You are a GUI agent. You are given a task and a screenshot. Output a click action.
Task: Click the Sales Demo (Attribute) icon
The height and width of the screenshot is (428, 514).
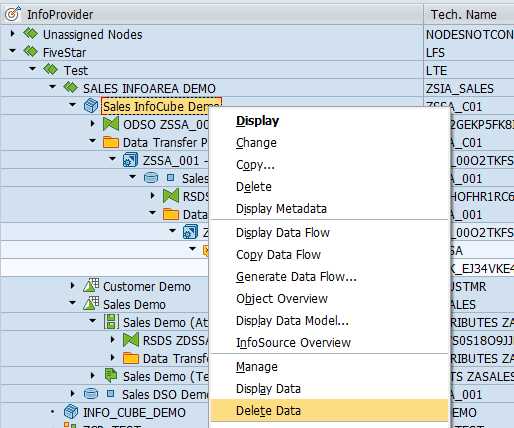click(111, 322)
